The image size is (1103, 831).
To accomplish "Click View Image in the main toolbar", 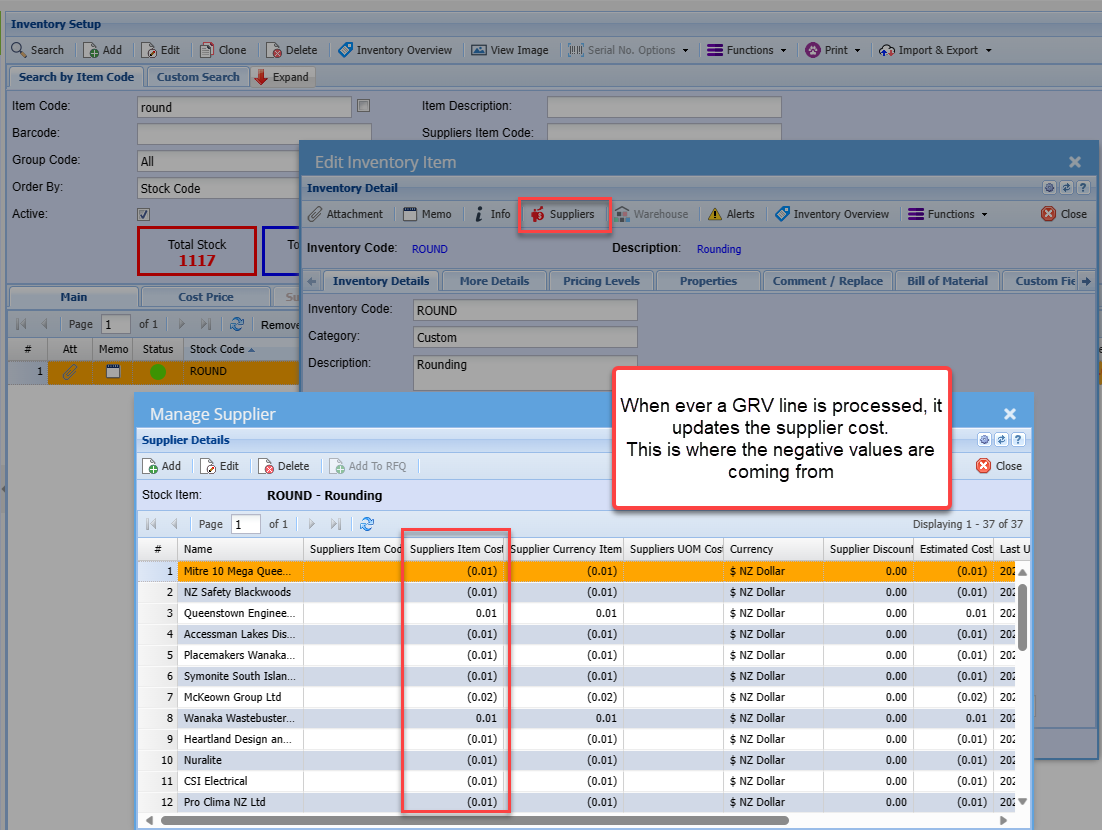I will [x=510, y=50].
